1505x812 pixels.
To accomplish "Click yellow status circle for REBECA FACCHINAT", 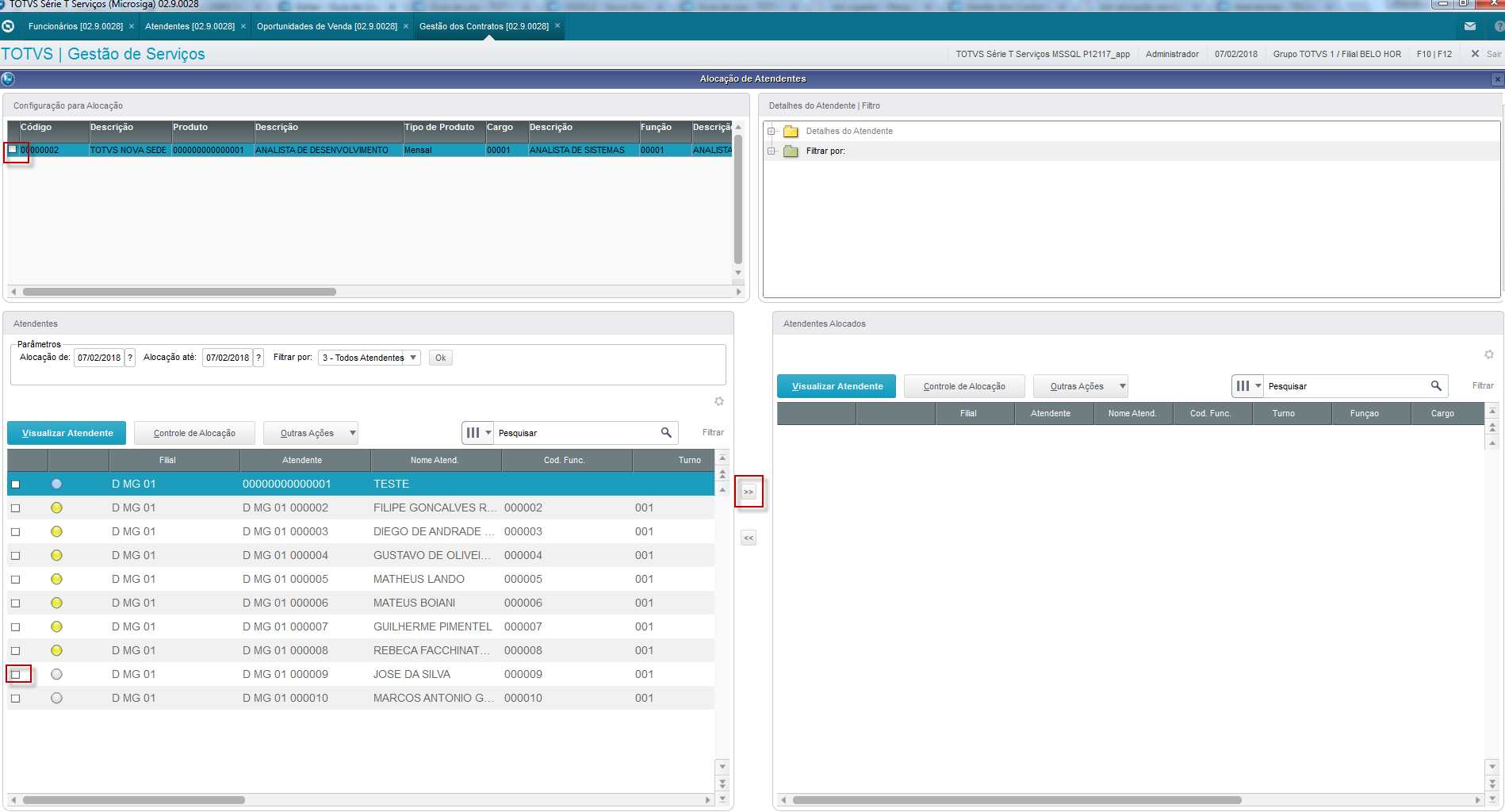I will tap(56, 650).
